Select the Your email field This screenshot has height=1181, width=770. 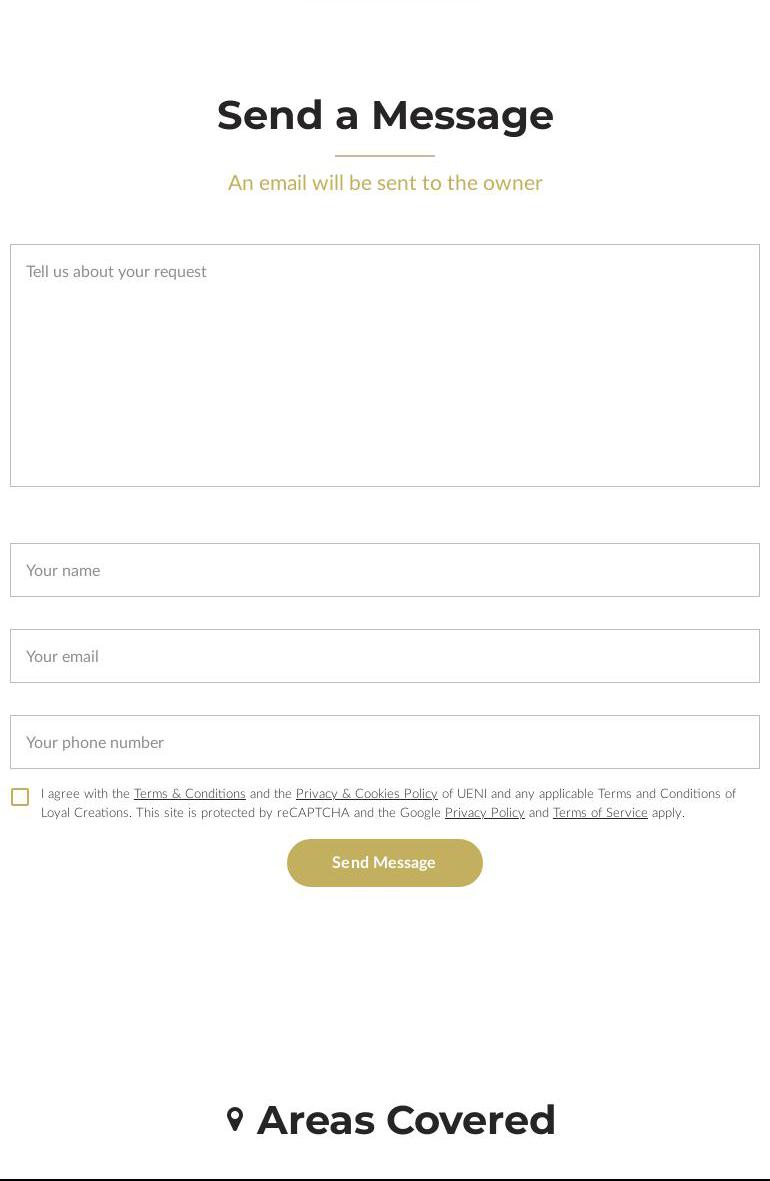click(x=385, y=656)
